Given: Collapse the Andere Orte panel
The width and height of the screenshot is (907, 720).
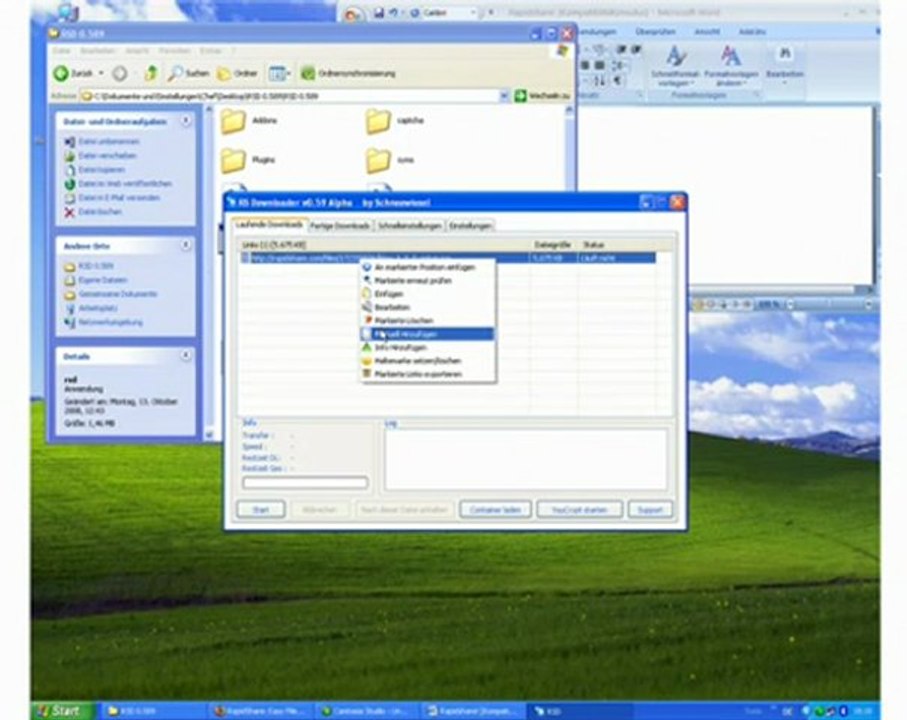Looking at the screenshot, I should [186, 245].
